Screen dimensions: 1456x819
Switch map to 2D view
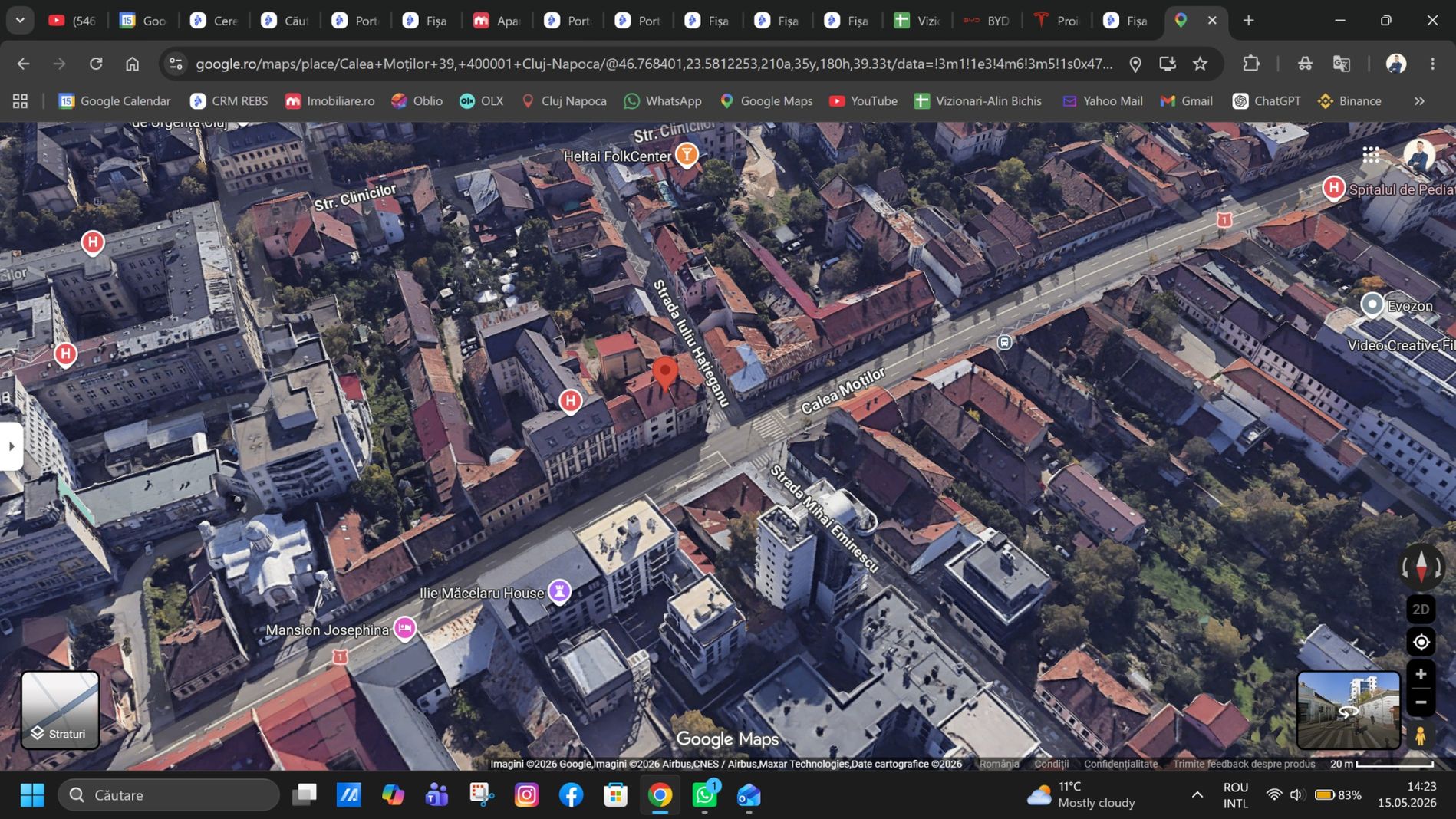(1421, 609)
